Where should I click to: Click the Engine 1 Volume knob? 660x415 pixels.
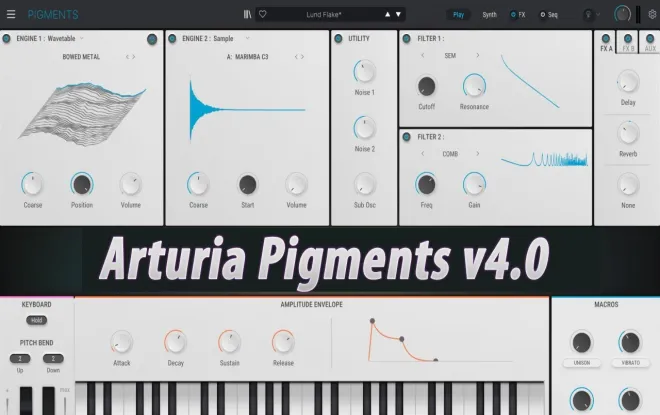[130, 184]
